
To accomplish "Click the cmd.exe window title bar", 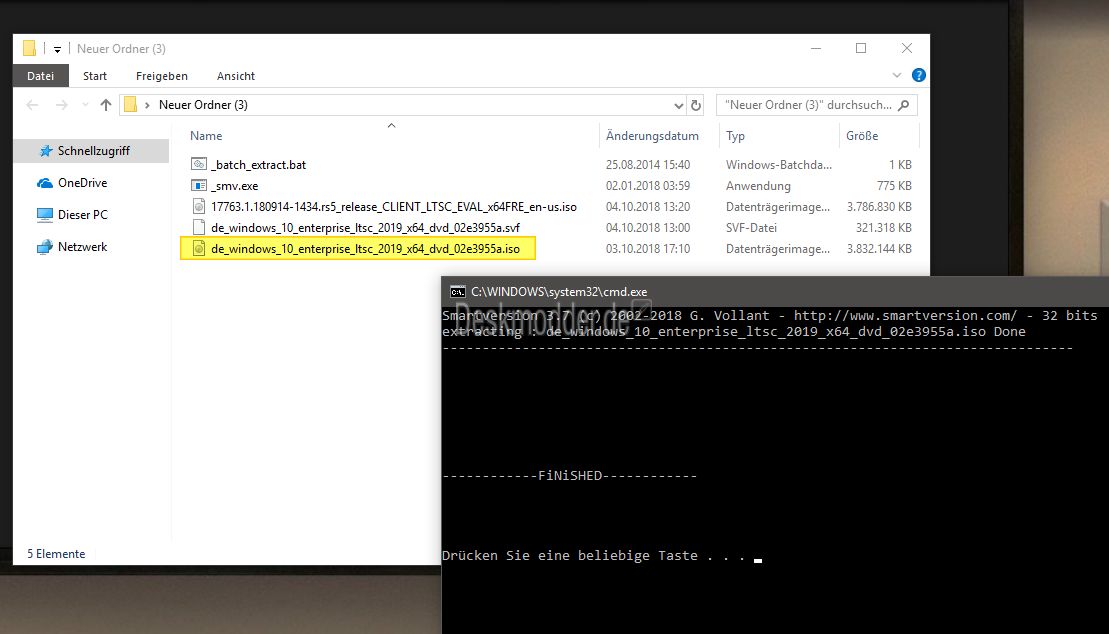I will (x=774, y=291).
